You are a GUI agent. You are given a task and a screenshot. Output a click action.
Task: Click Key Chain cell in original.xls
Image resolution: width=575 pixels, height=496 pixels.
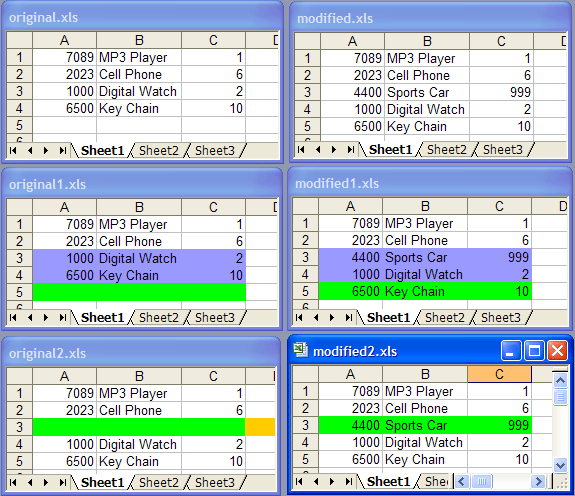coord(139,109)
